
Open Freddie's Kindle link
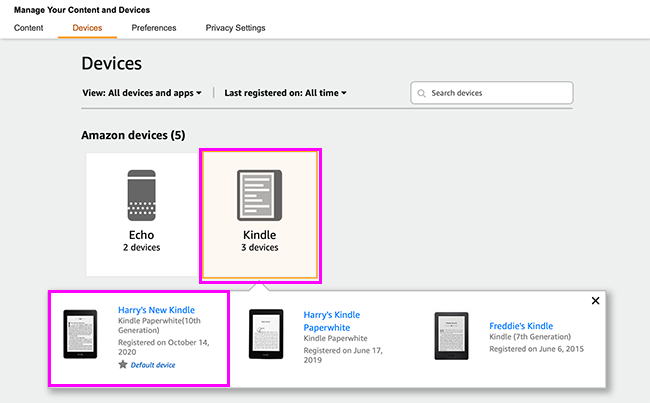[521, 326]
